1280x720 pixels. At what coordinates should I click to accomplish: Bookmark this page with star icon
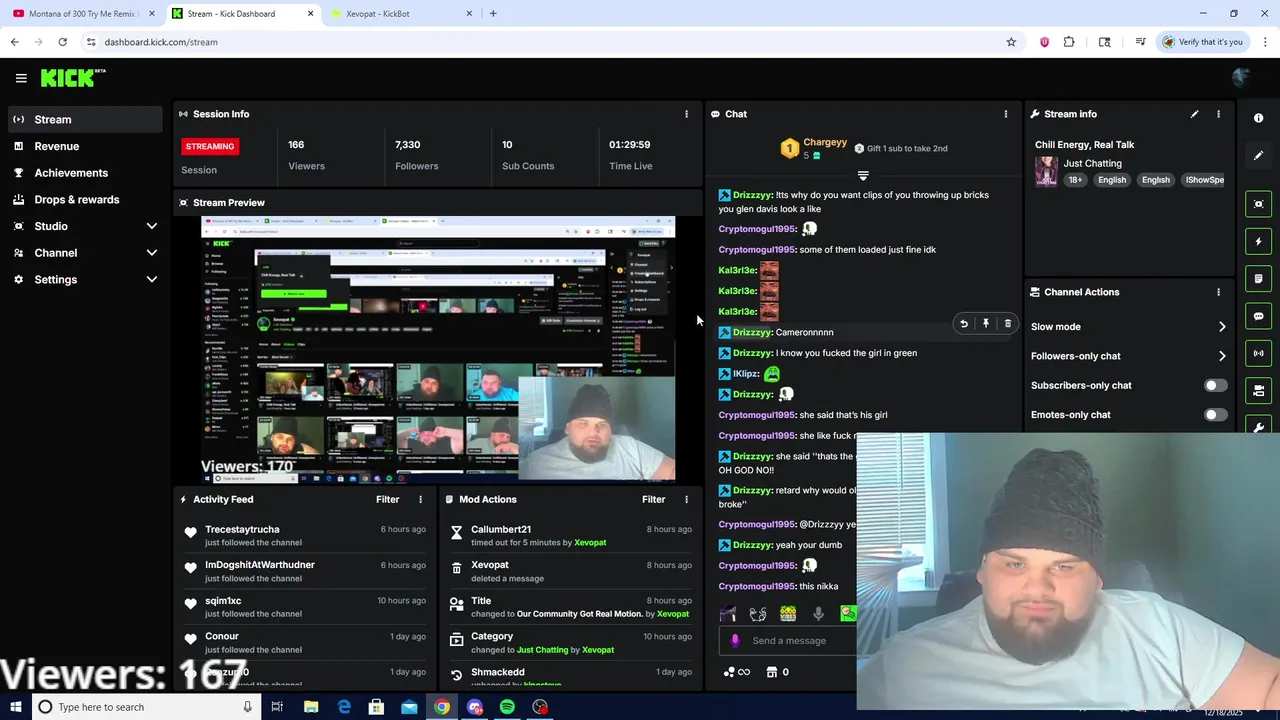[x=1011, y=42]
